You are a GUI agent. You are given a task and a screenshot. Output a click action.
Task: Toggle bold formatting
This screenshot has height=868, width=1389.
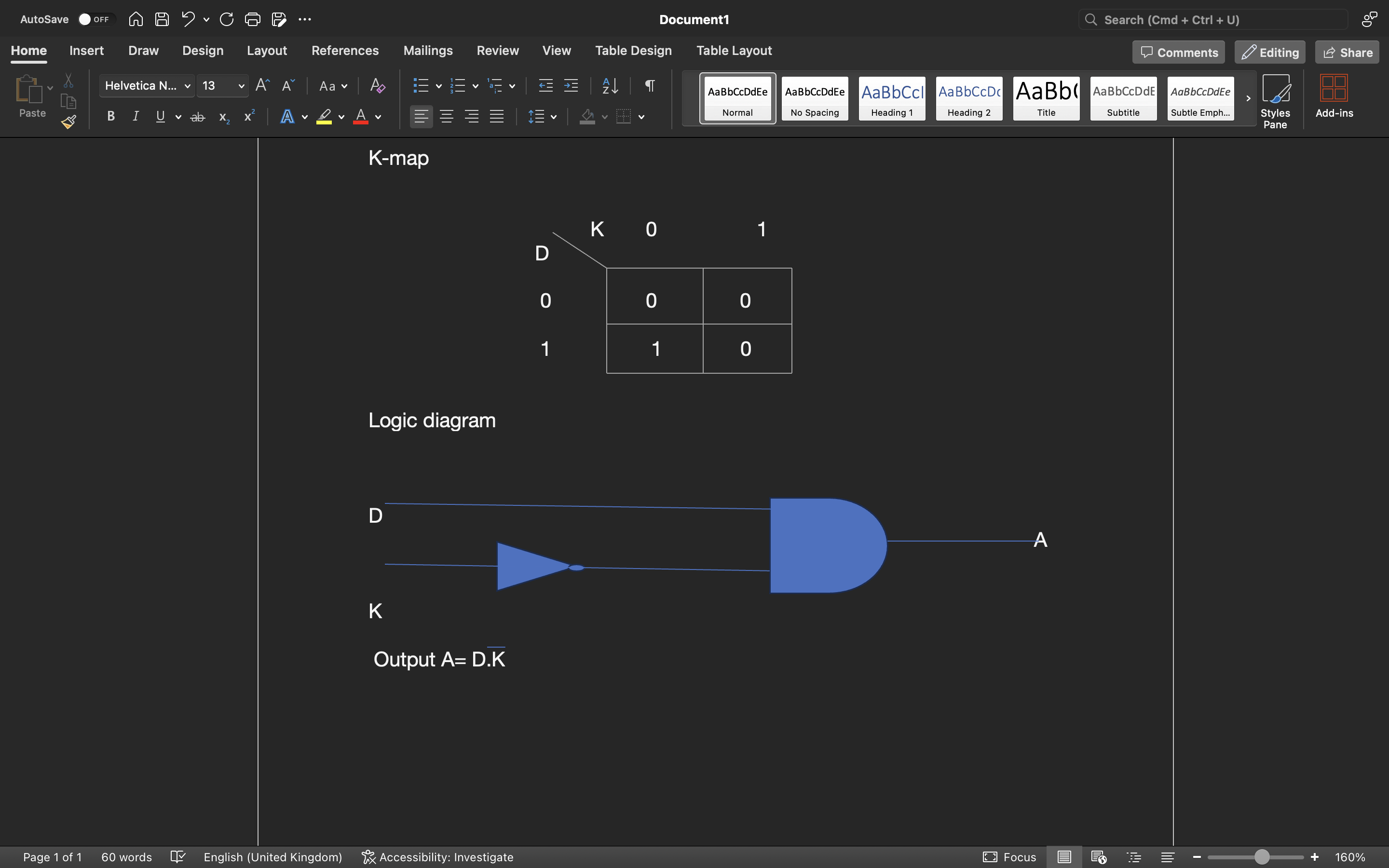(x=111, y=117)
